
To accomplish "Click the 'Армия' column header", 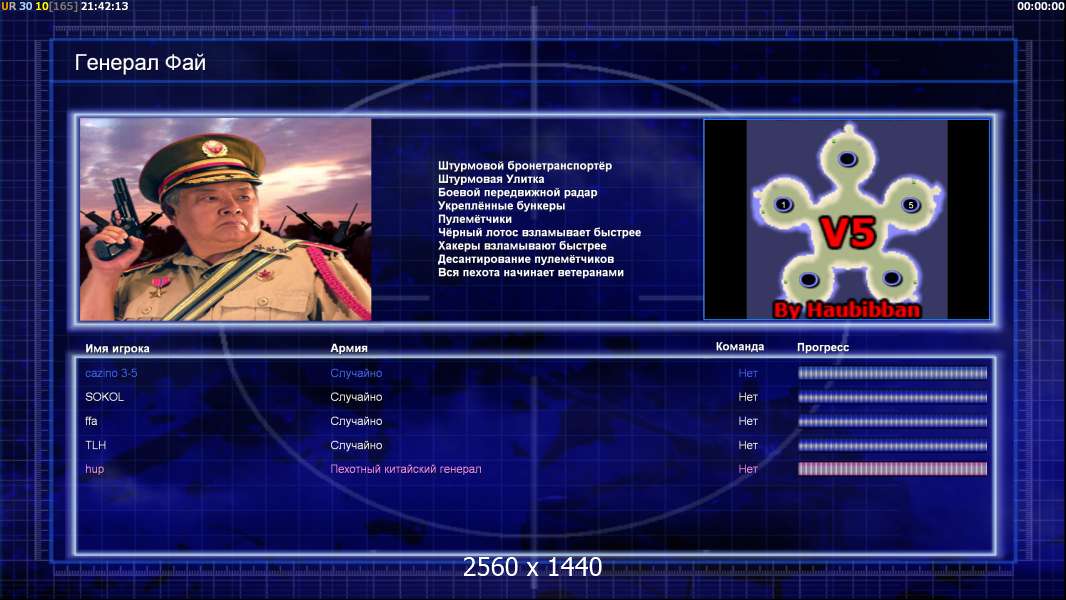I will click(349, 348).
